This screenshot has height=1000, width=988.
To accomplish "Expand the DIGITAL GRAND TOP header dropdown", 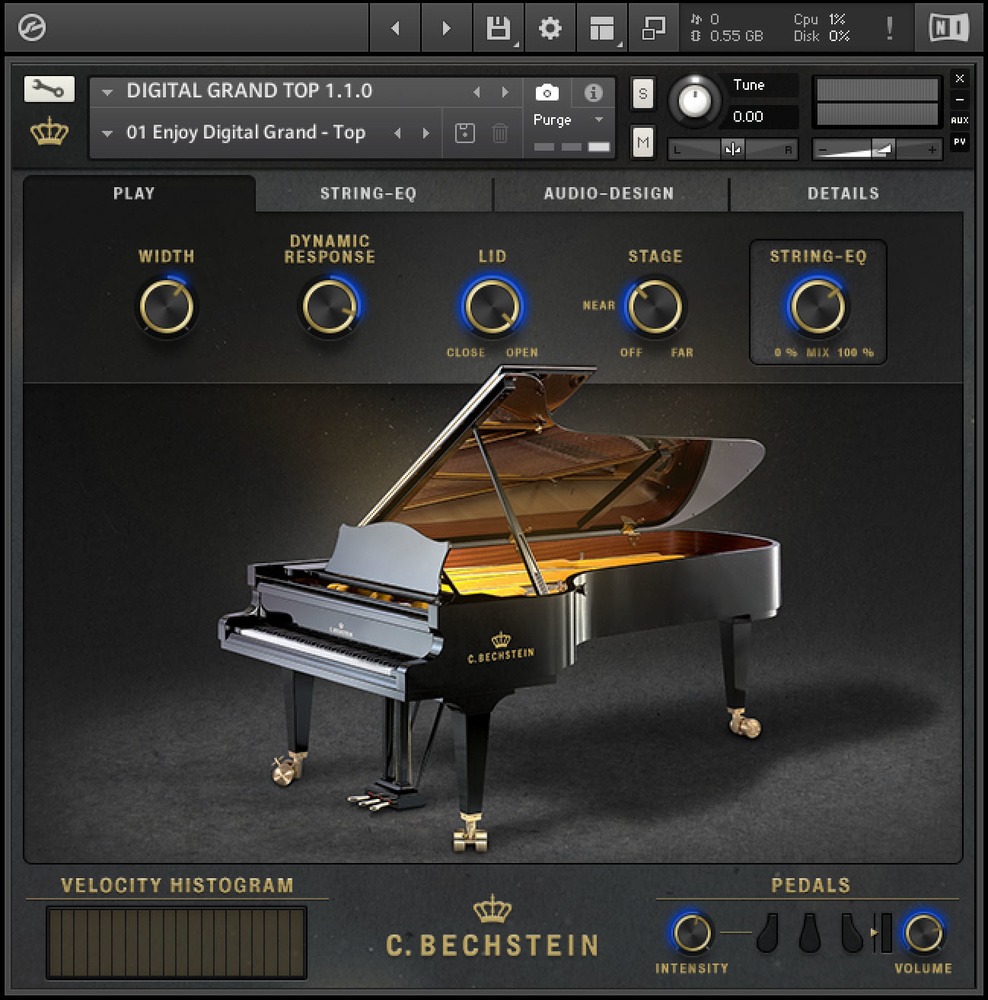I will 107,91.
